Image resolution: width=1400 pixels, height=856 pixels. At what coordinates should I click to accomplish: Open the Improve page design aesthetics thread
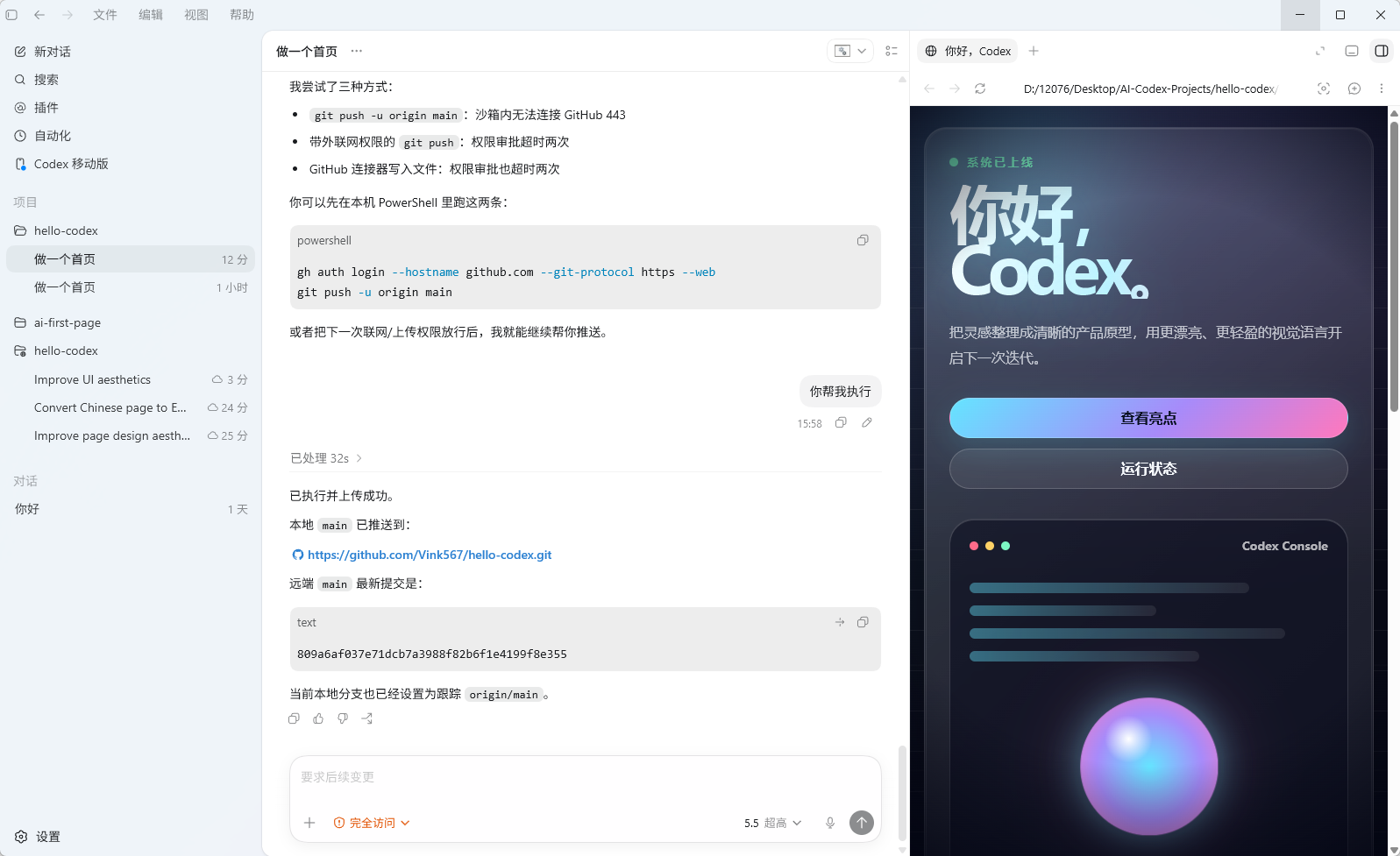pyautogui.click(x=131, y=436)
